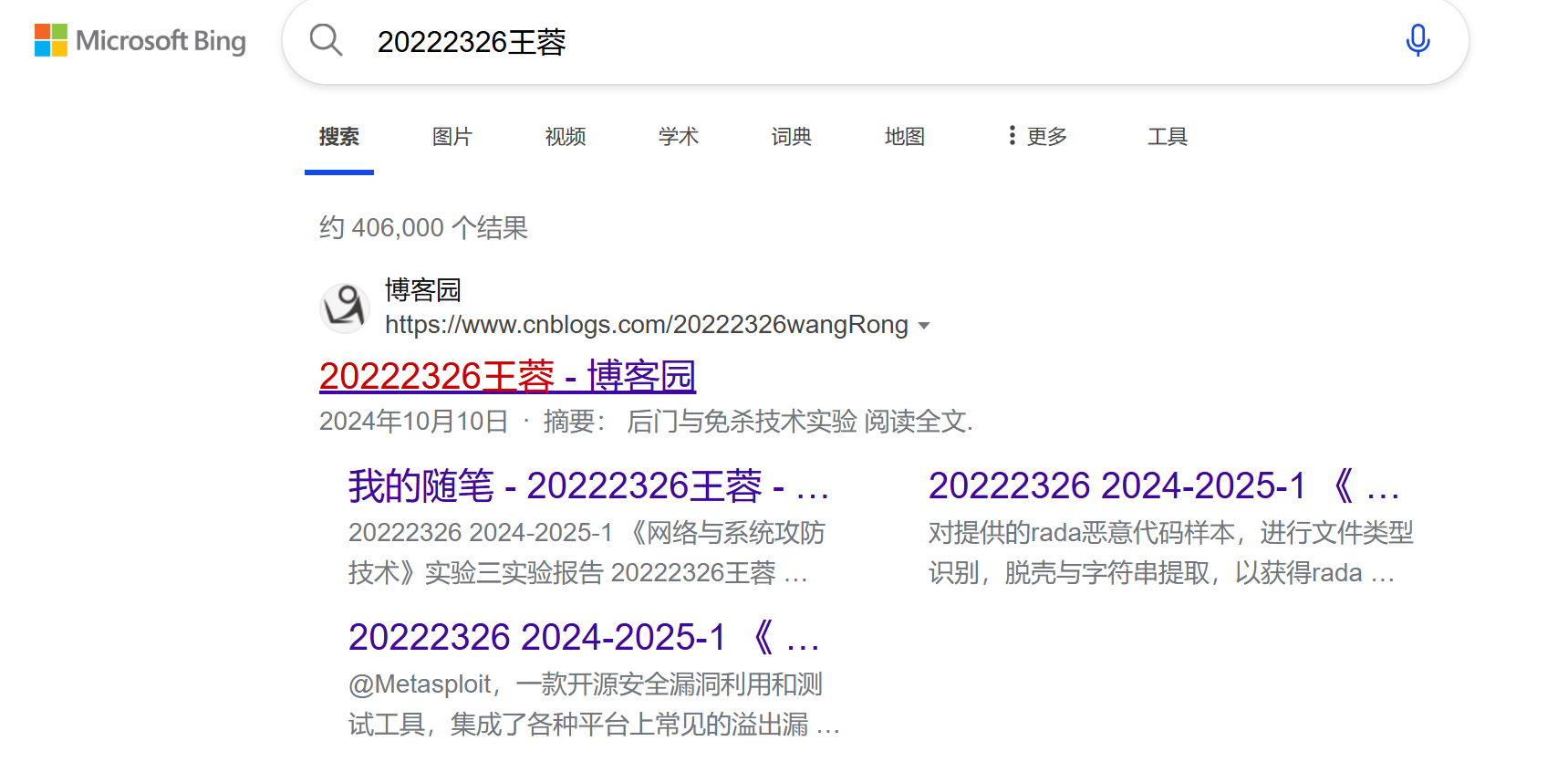This screenshot has width=1568, height=762.
Task: Click inside the search box text 20222326王蓉
Action: click(472, 42)
